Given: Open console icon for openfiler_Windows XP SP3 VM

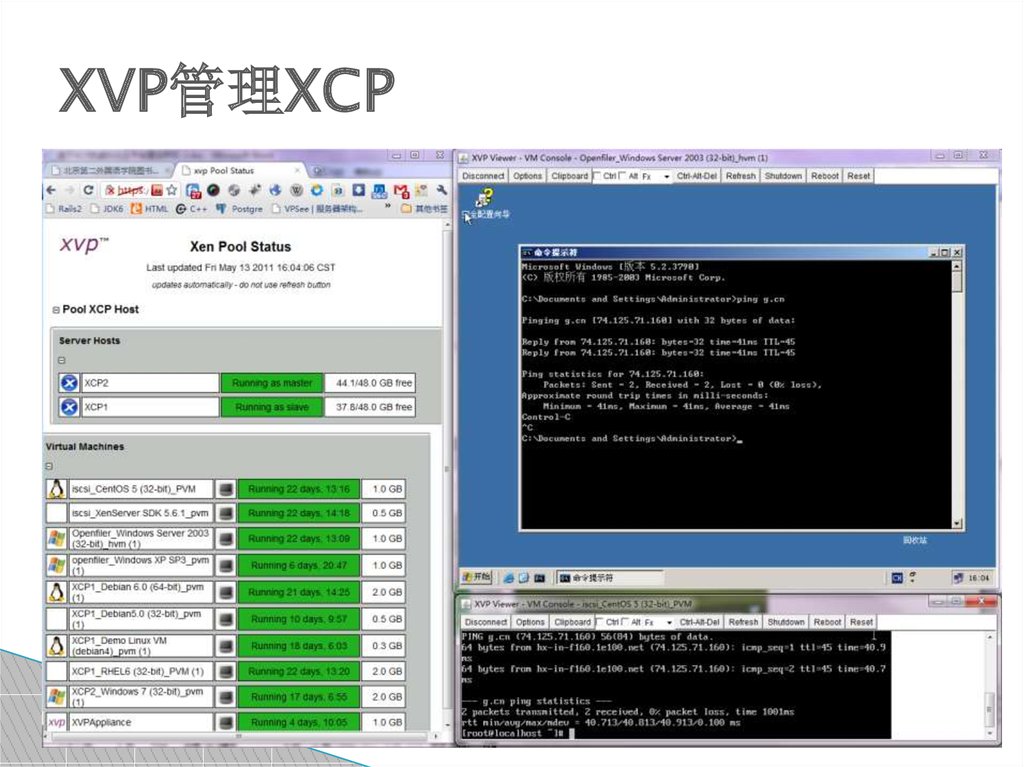Looking at the screenshot, I should click(226, 565).
